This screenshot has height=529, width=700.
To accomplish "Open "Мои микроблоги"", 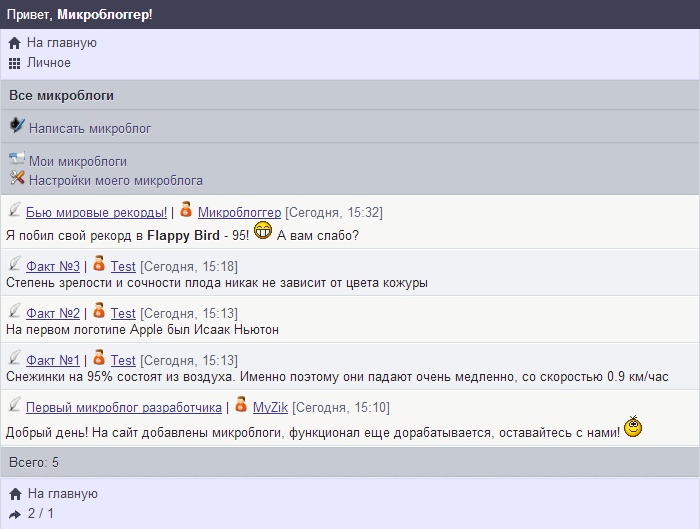I will coord(78,161).
